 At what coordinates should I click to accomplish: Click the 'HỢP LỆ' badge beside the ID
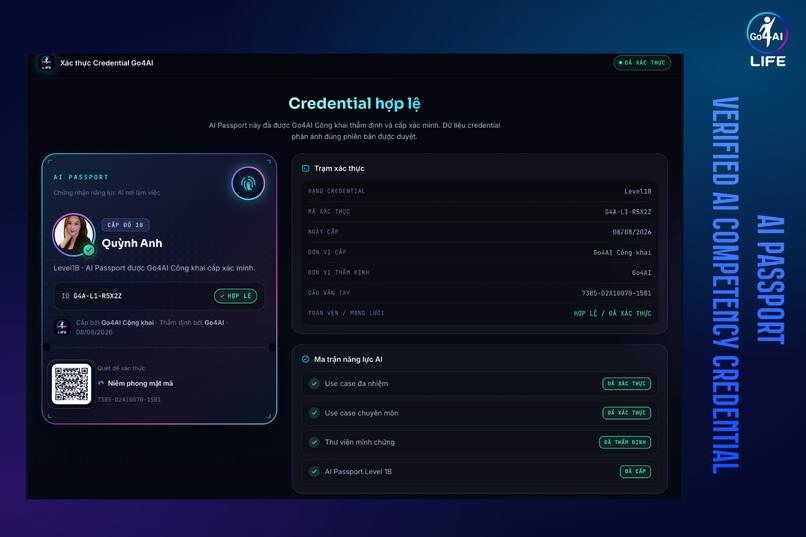click(235, 295)
